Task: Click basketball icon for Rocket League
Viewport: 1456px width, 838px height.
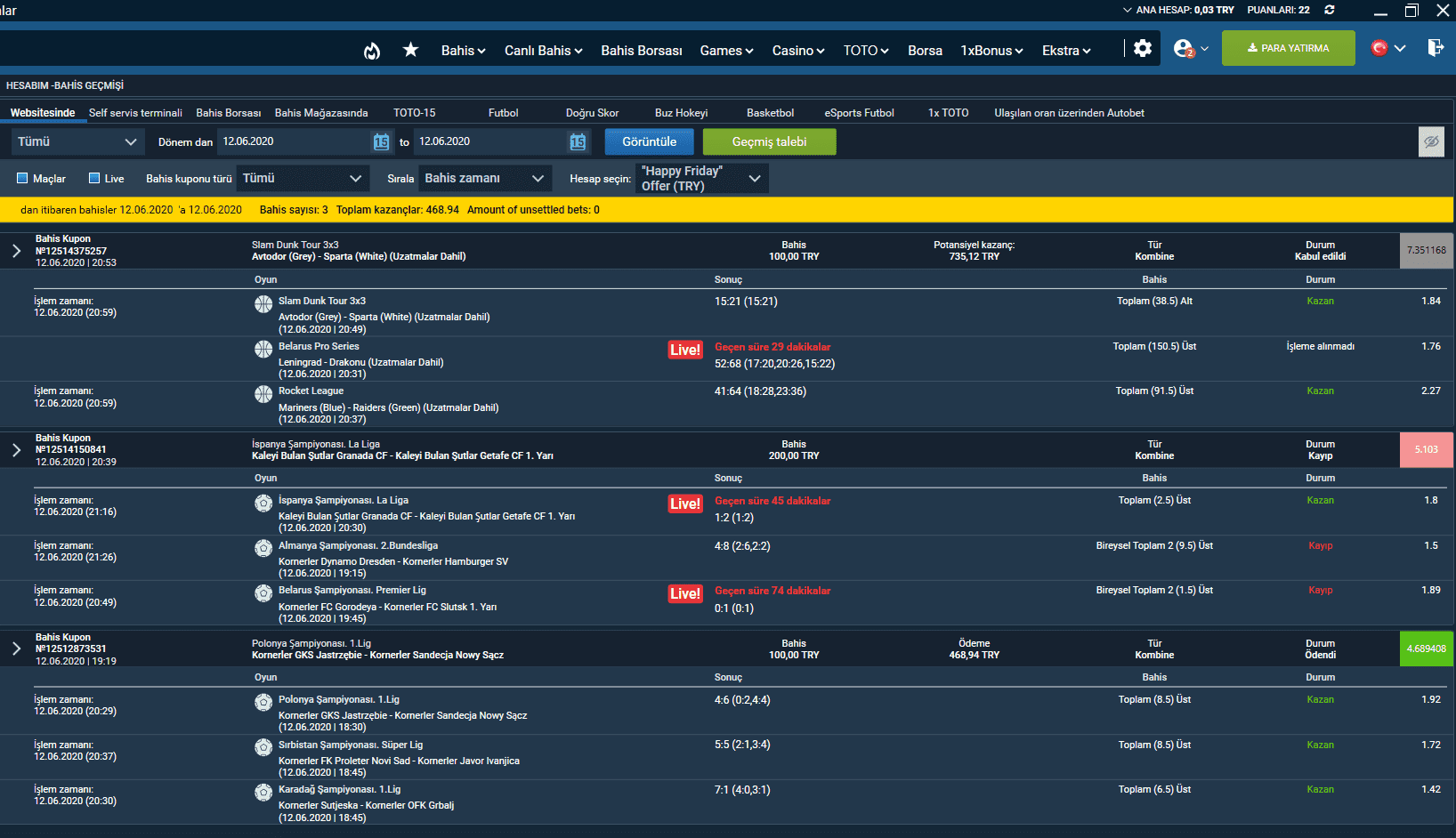Action: [x=263, y=393]
